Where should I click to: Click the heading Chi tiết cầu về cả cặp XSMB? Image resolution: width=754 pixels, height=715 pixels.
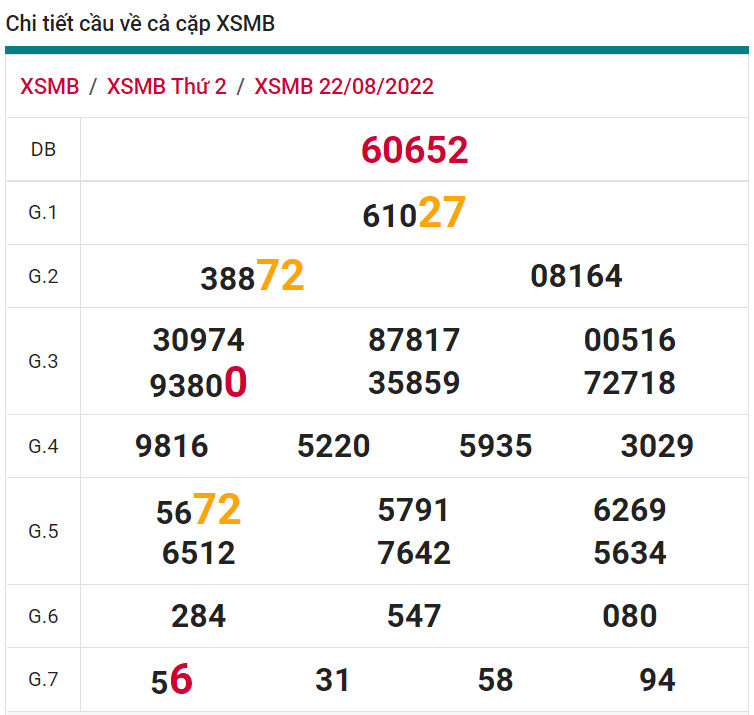tap(140, 24)
